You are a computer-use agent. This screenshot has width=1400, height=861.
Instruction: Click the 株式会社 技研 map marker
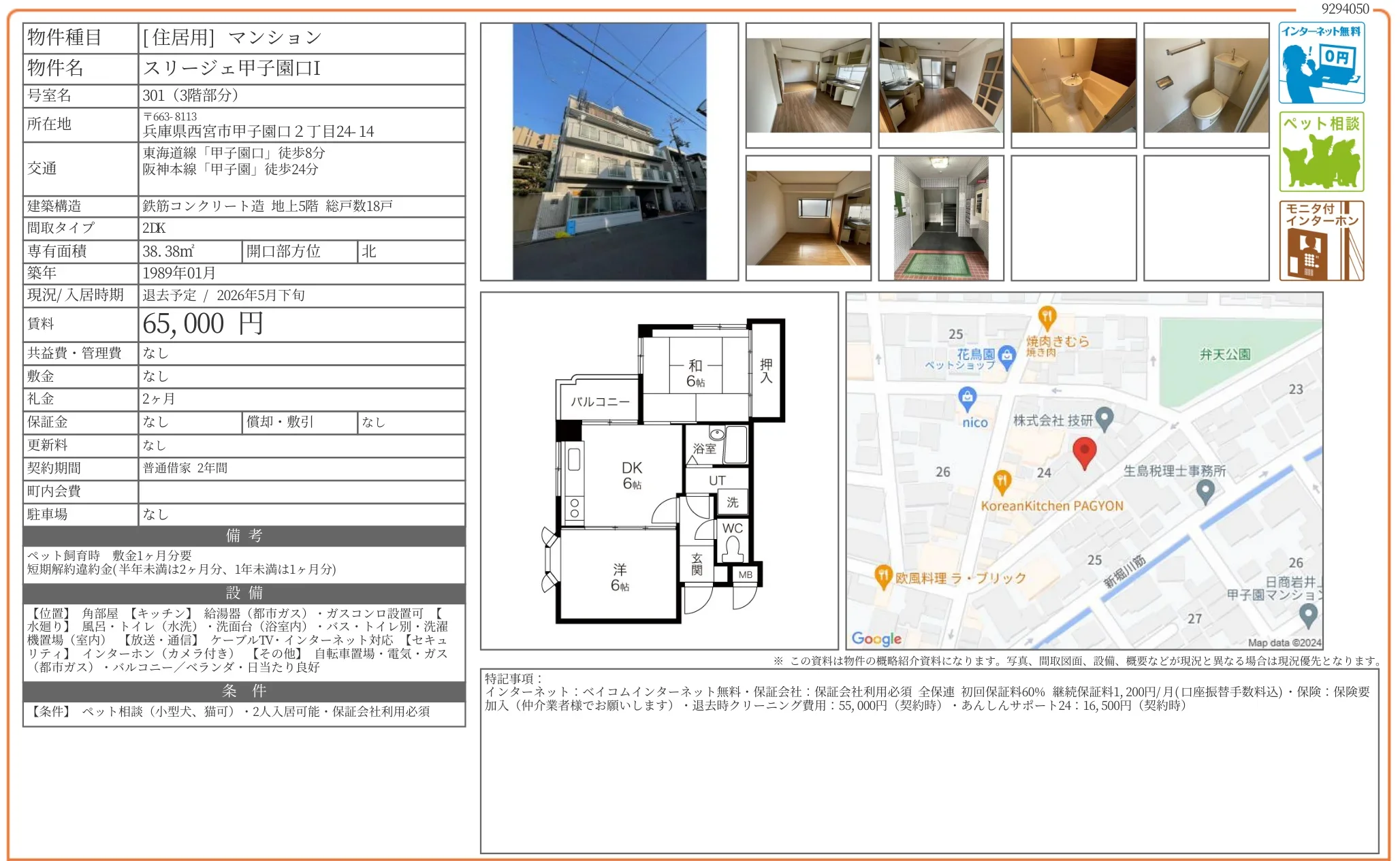pyautogui.click(x=1104, y=418)
